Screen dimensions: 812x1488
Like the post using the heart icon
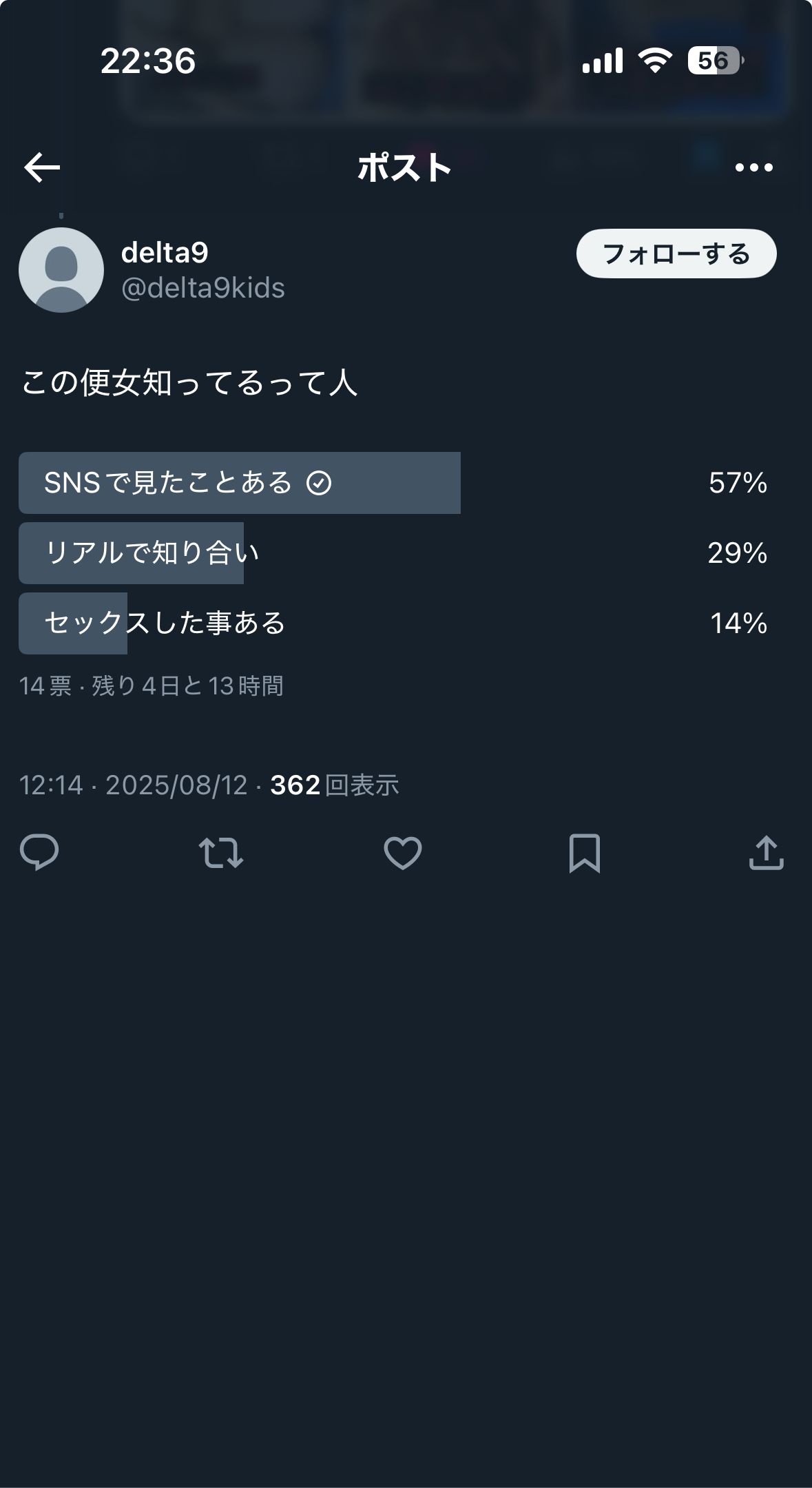point(403,855)
